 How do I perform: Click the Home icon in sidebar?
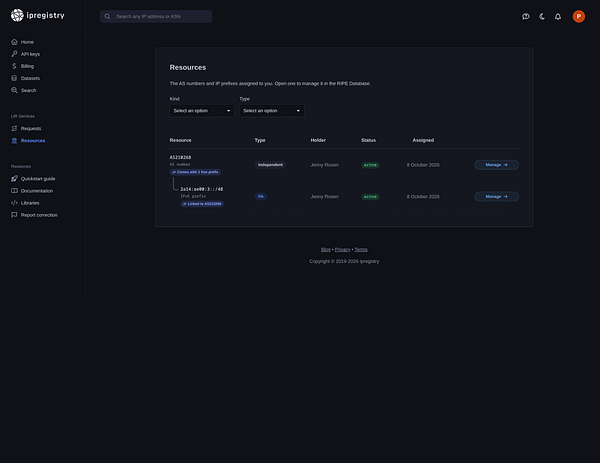tap(14, 42)
